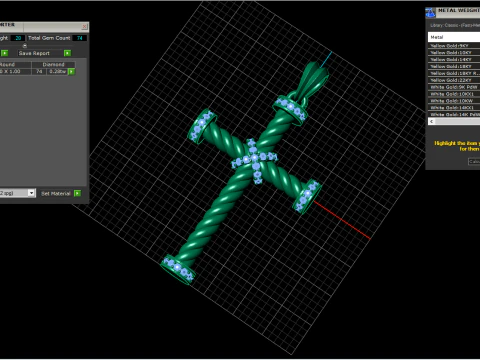Select Yellow Gold 18KY R... in metal list
The image size is (480, 360).
coord(454,73)
